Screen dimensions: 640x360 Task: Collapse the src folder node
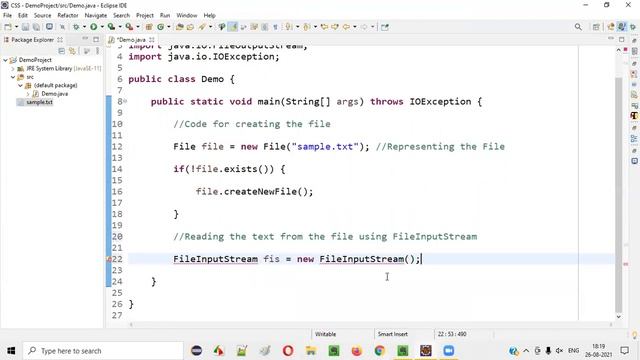(13, 77)
